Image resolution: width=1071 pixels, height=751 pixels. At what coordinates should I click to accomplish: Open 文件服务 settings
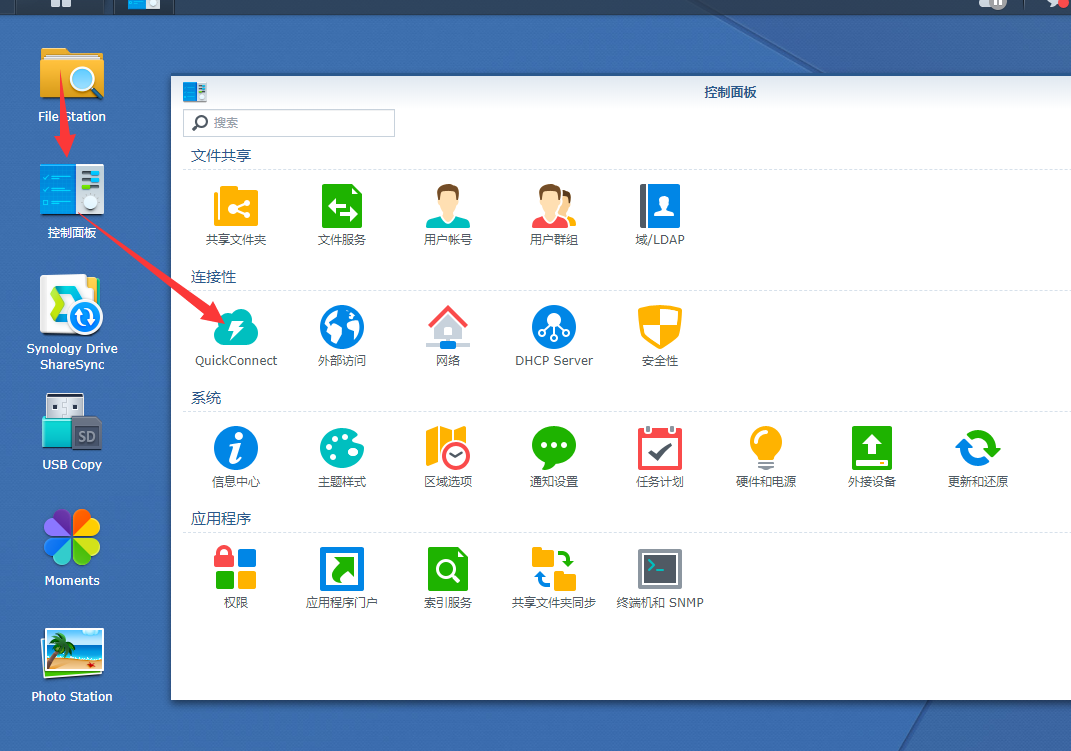[342, 215]
